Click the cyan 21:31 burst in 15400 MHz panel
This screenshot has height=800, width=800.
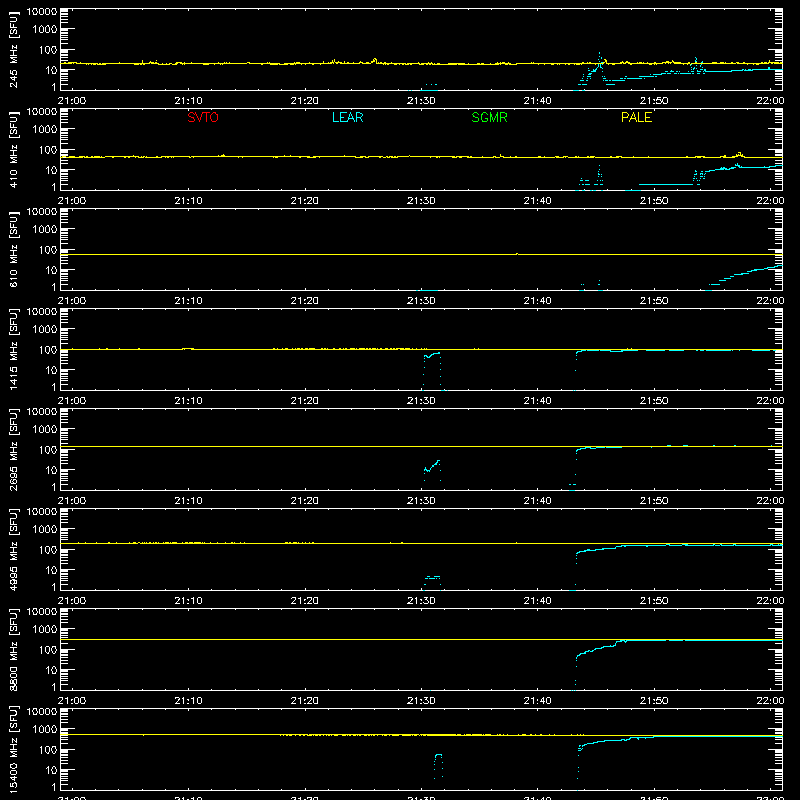click(438, 765)
